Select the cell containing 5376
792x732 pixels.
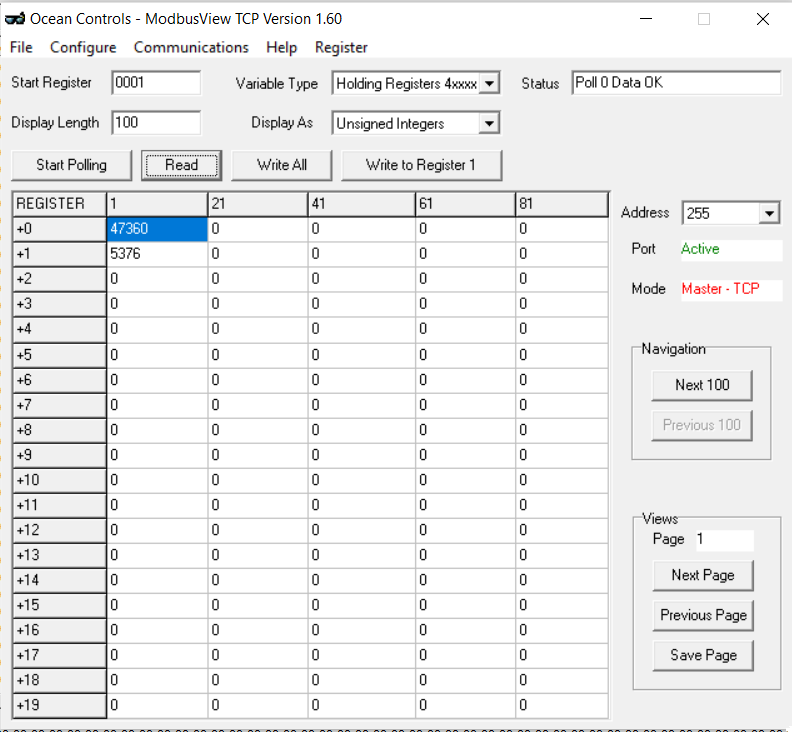pos(157,254)
